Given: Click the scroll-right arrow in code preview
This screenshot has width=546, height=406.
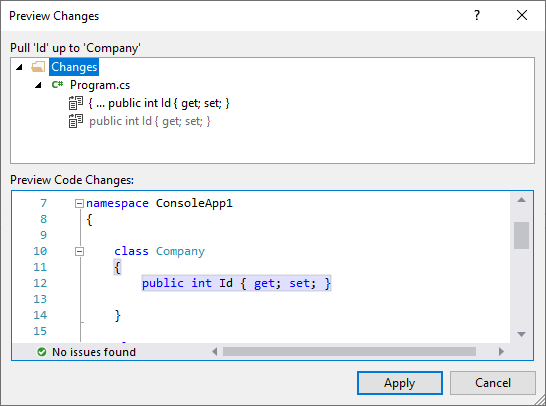Looking at the screenshot, I should click(x=501, y=352).
